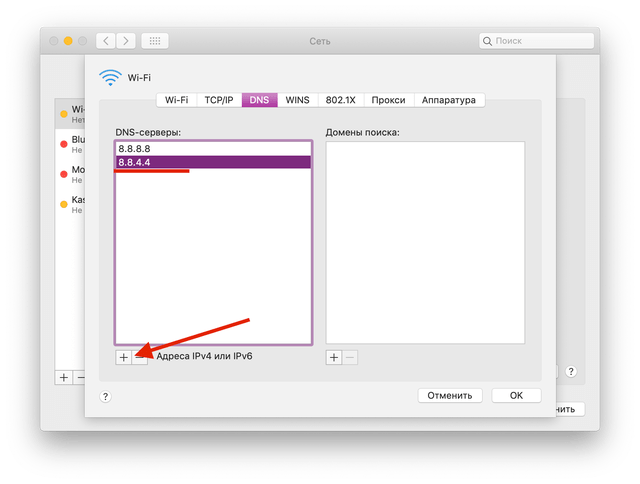The width and height of the screenshot is (640, 484).
Task: Select the Wi-Fi service in sidebar
Action: (x=70, y=114)
